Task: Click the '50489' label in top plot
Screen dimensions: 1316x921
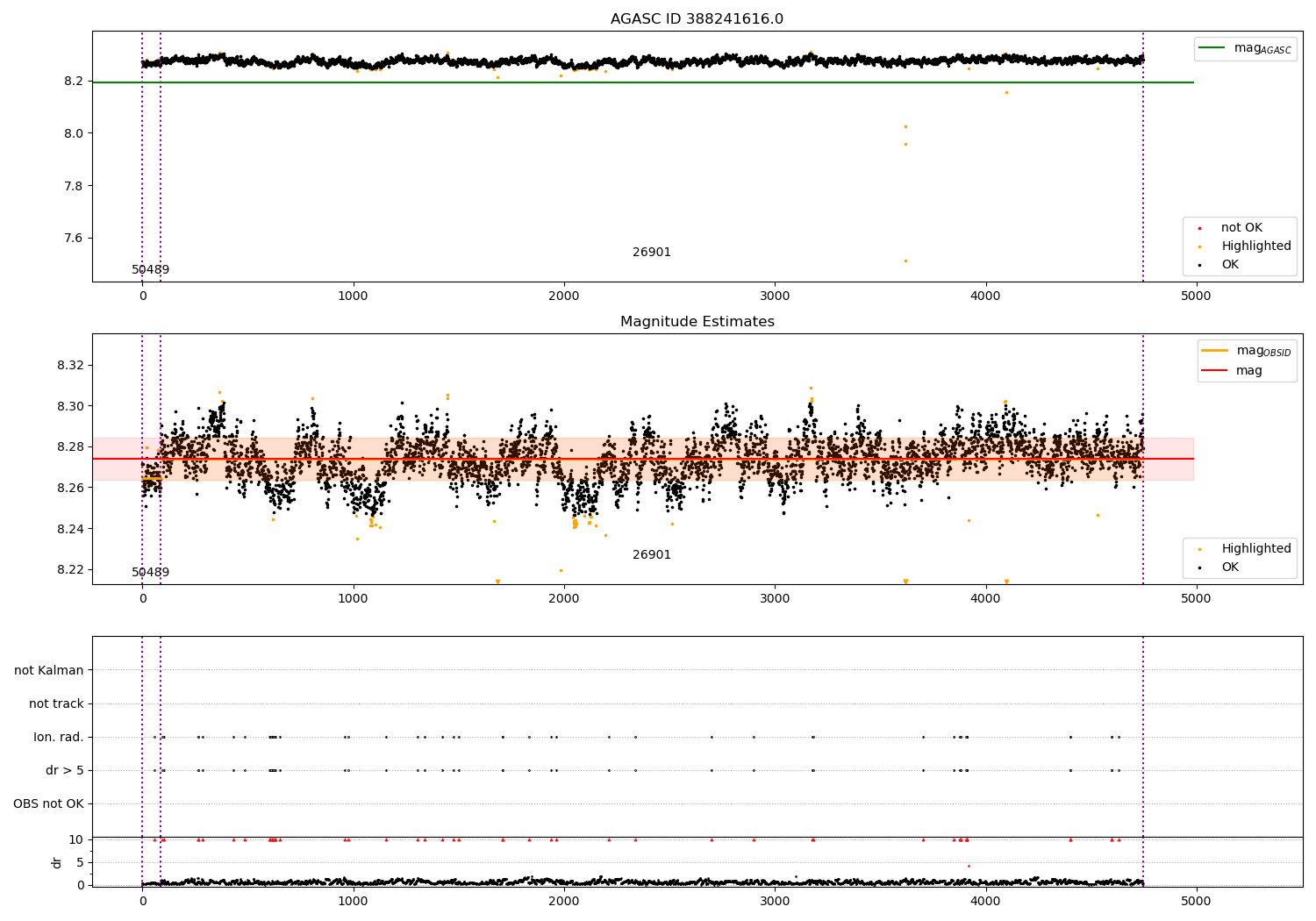Action: click(151, 270)
